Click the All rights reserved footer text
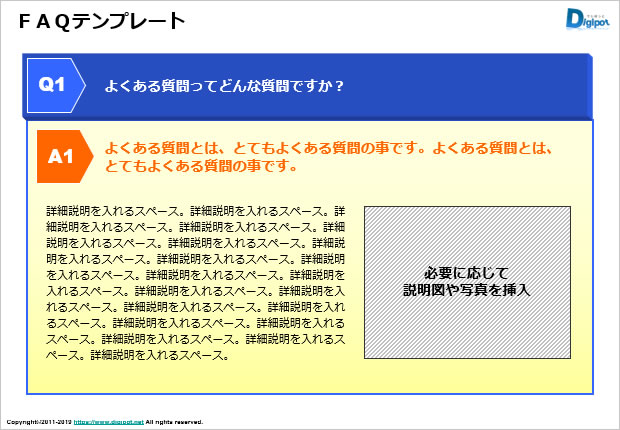Viewport: 620px width, 430px height. pos(174,422)
